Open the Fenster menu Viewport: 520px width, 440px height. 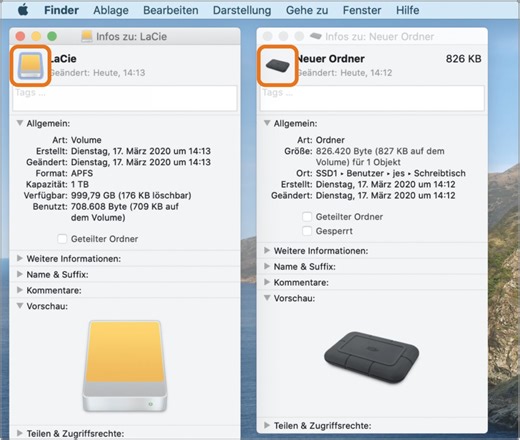362,10
